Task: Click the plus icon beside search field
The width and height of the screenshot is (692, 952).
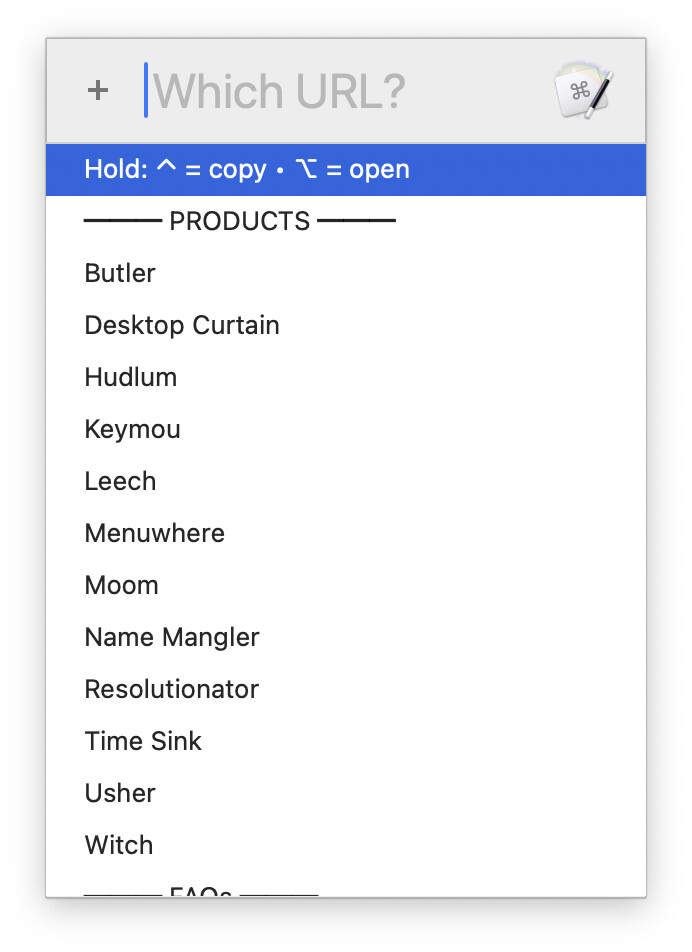Action: (97, 91)
